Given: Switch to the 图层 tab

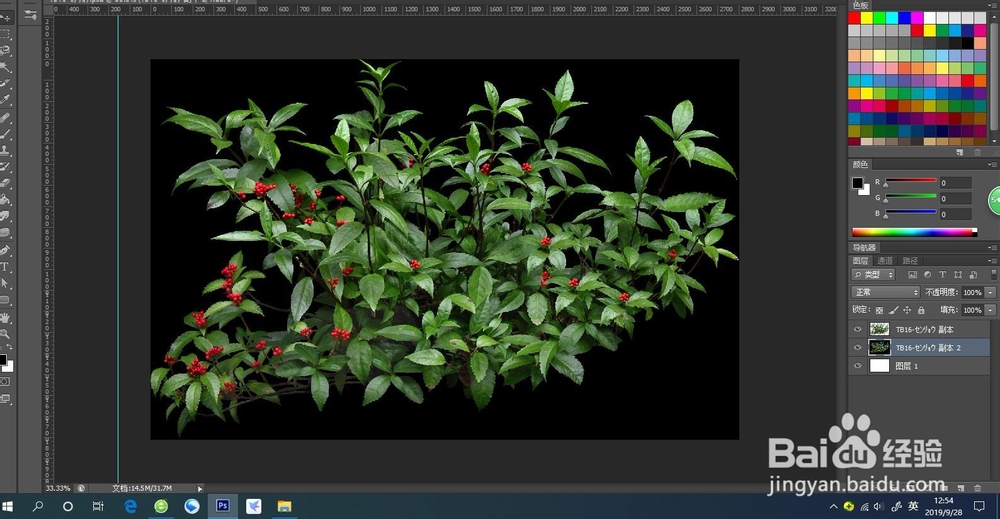Looking at the screenshot, I should click(860, 261).
